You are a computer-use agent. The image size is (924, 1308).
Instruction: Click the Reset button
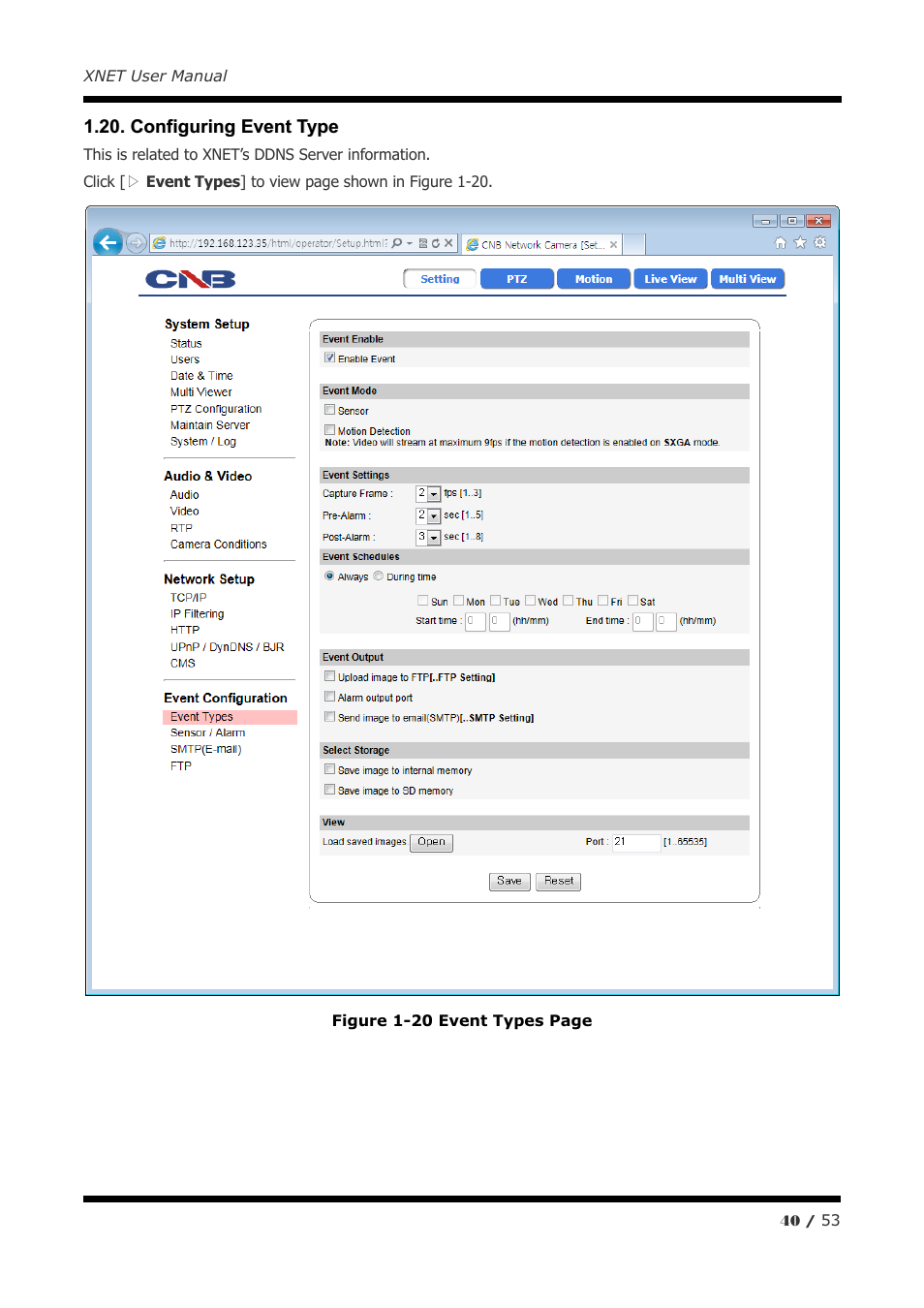[x=558, y=882]
